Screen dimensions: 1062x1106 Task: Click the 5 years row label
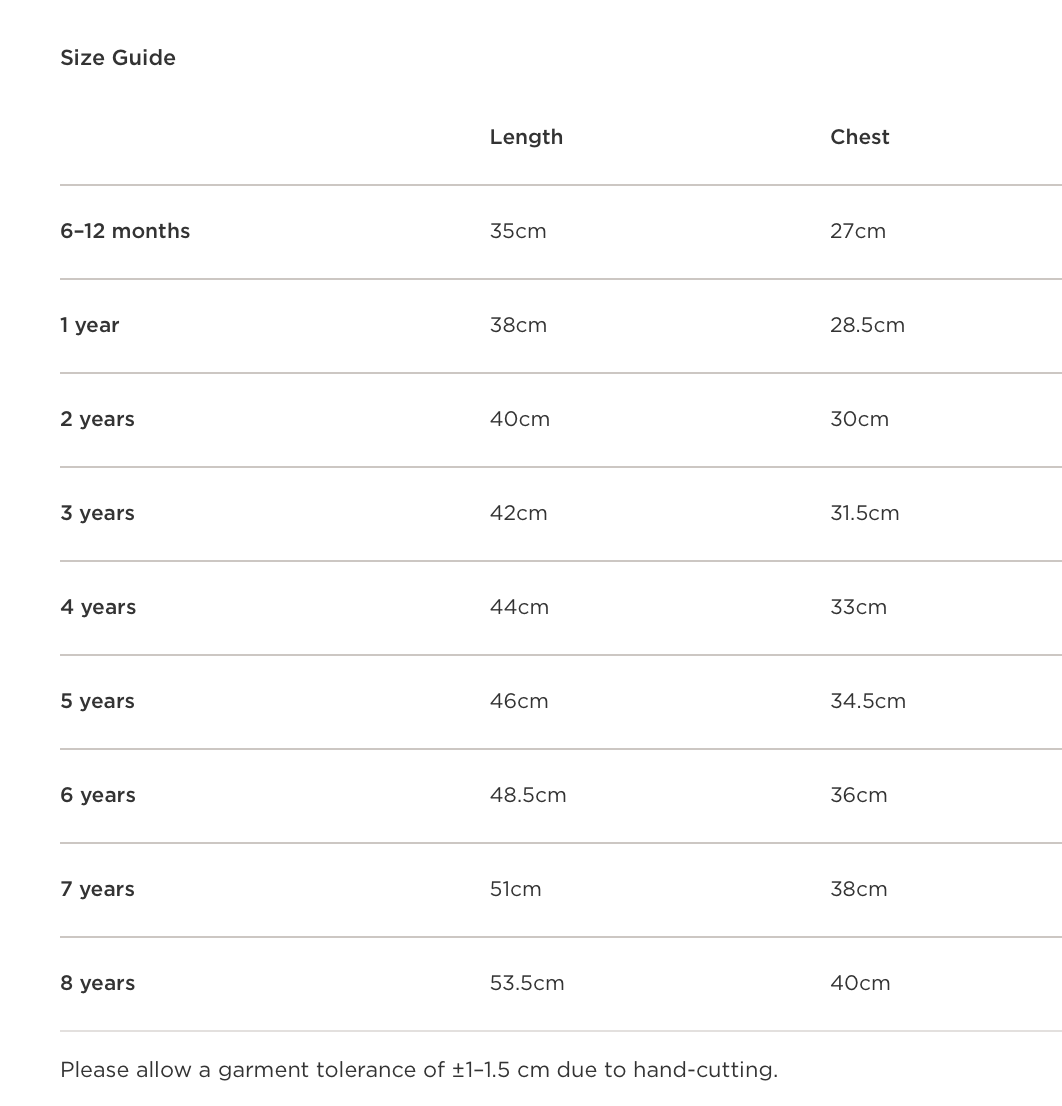coord(97,701)
